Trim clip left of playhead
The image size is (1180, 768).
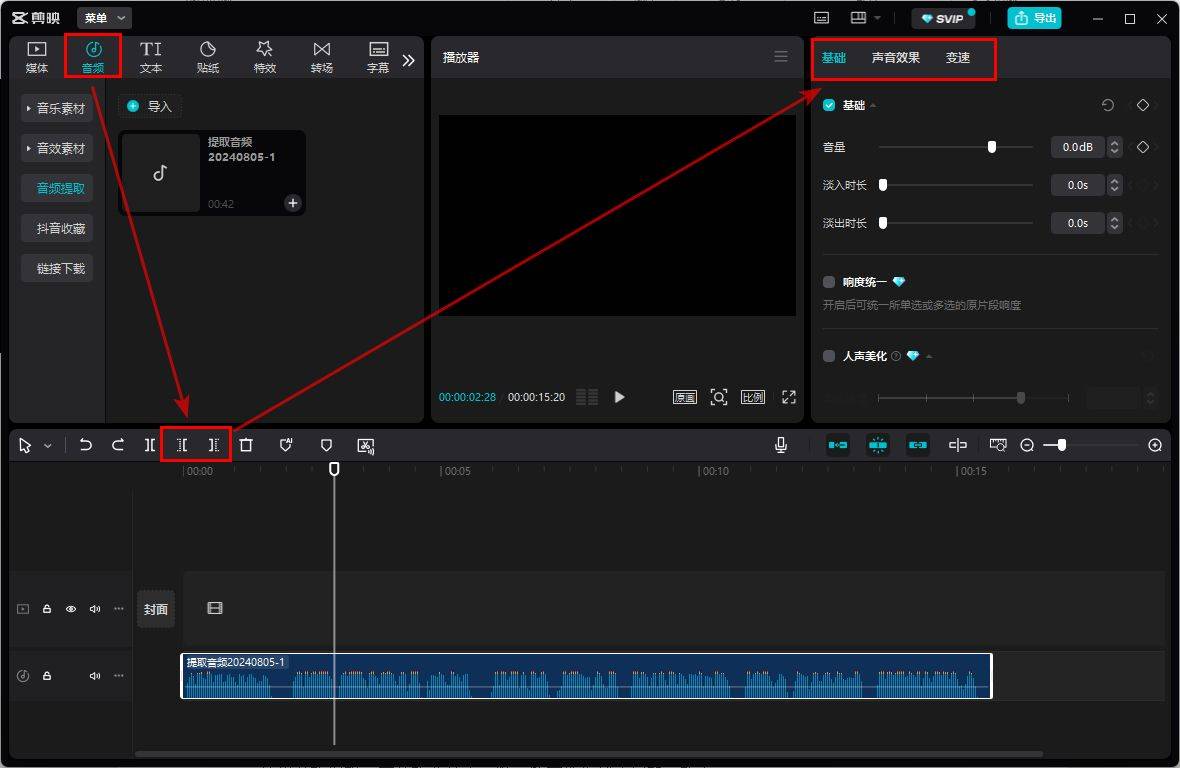click(x=182, y=445)
